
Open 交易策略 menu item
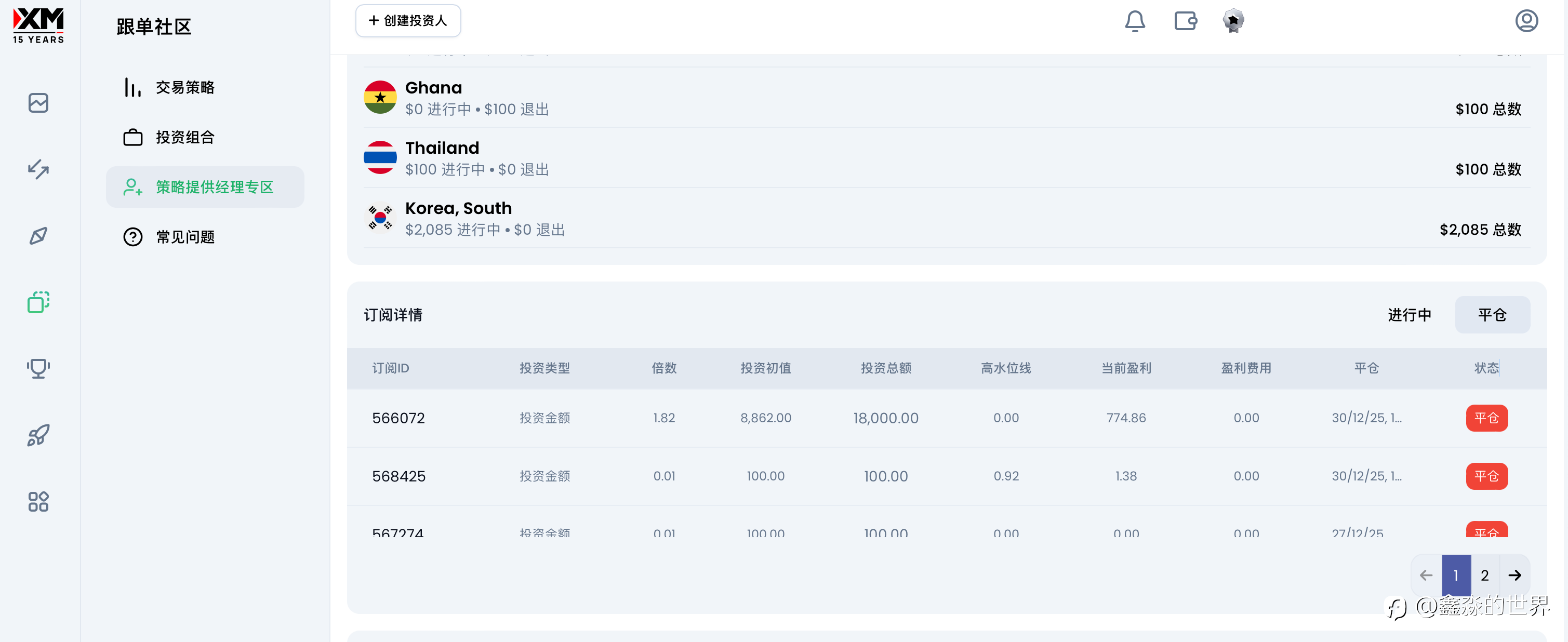point(184,88)
